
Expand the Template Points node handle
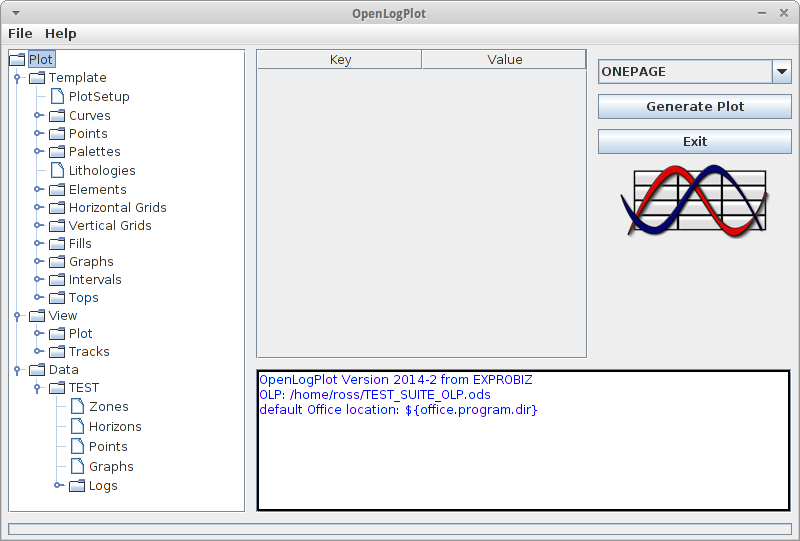click(x=37, y=133)
